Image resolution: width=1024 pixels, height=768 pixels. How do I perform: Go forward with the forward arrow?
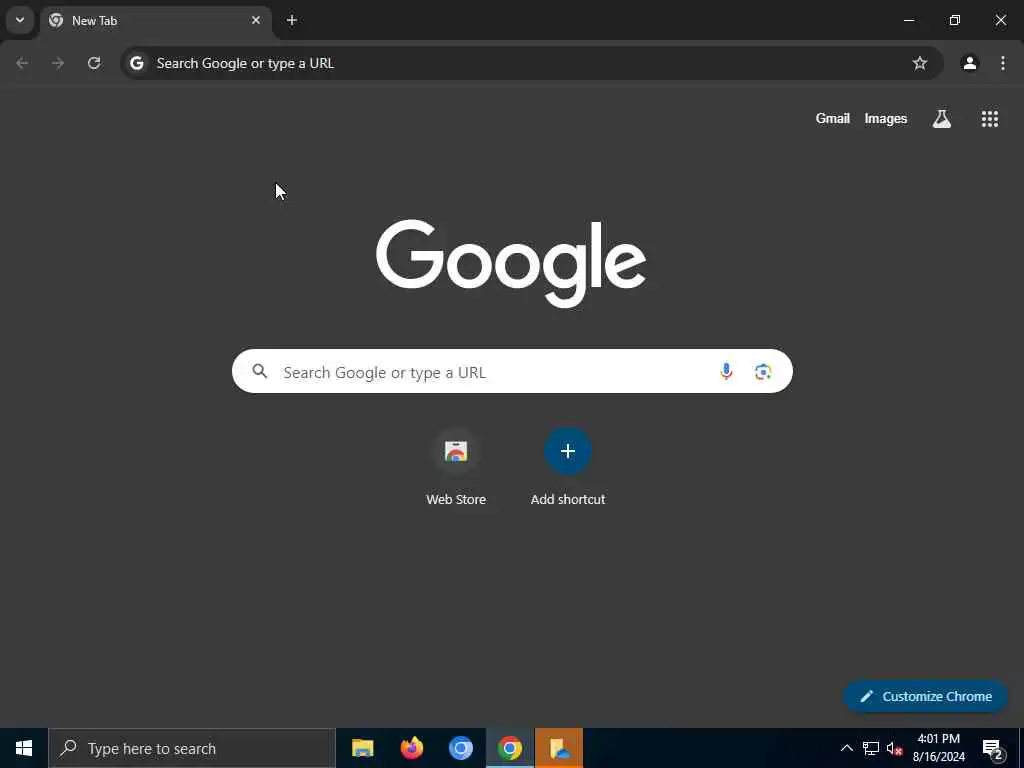coord(58,63)
